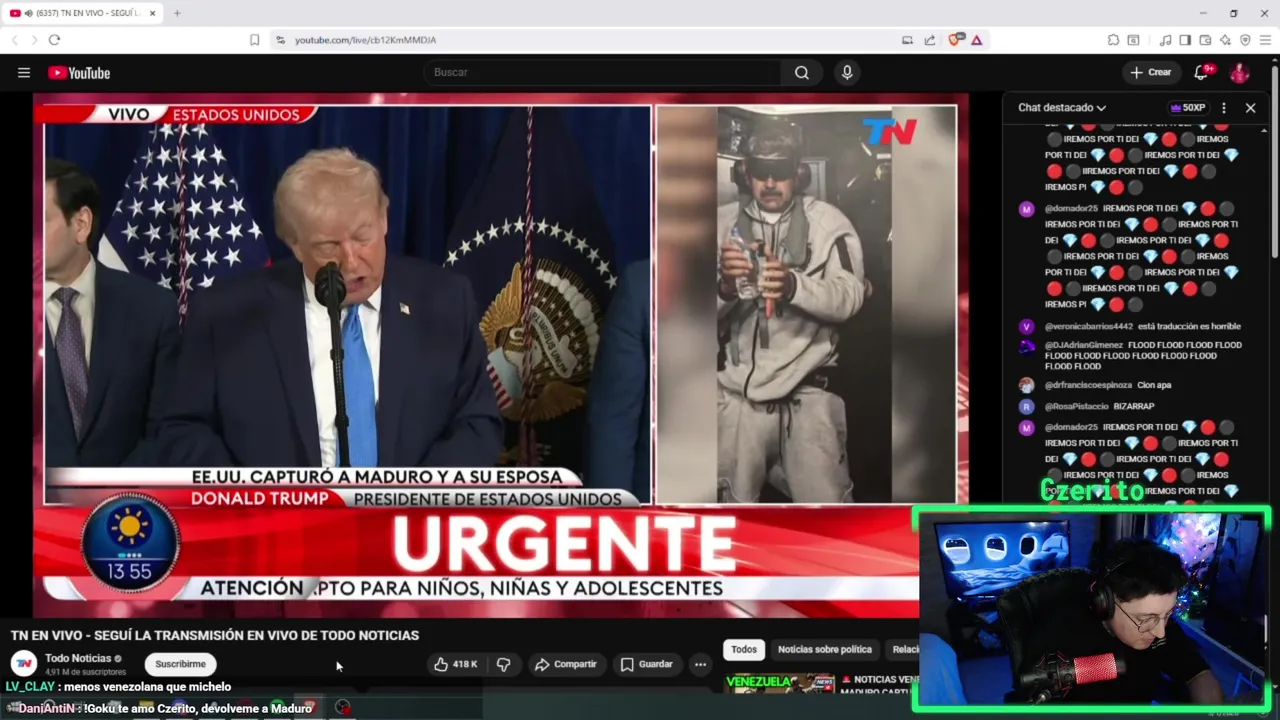Open the Todo Noticias channel avatar

coord(24,663)
